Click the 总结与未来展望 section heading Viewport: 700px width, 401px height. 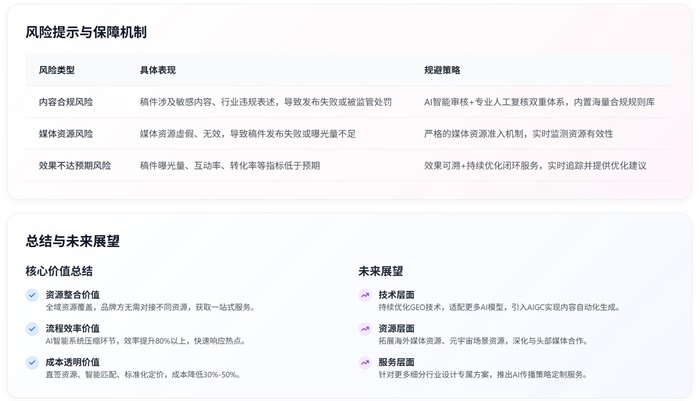pyautogui.click(x=73, y=241)
